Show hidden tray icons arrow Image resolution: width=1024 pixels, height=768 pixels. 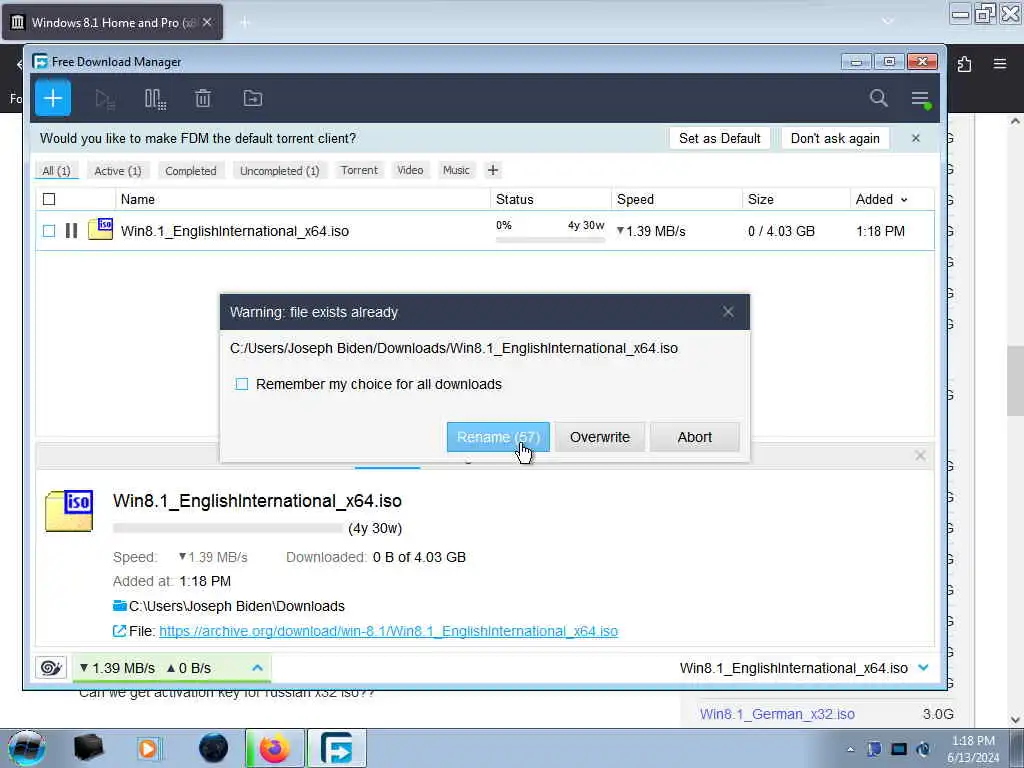850,749
